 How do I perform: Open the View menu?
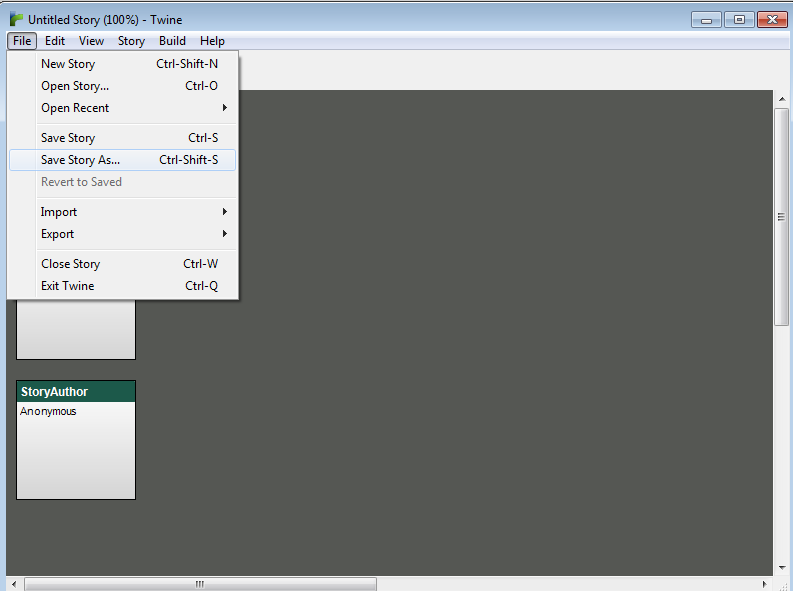pos(91,41)
